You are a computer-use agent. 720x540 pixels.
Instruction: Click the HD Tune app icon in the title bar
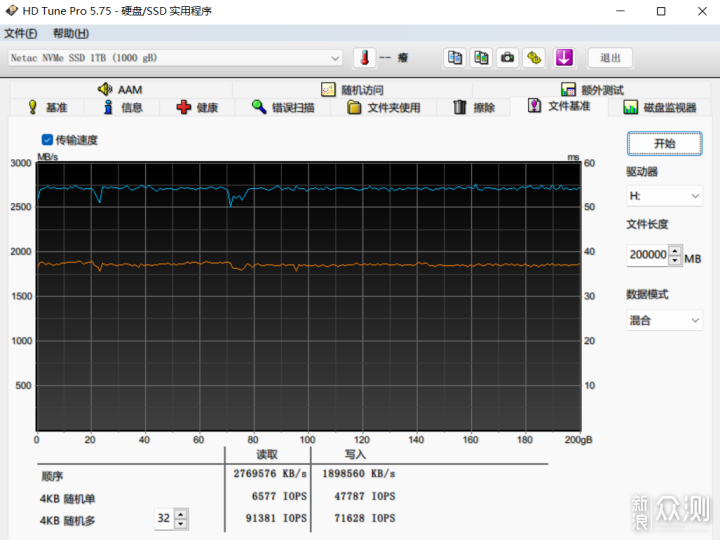11,11
